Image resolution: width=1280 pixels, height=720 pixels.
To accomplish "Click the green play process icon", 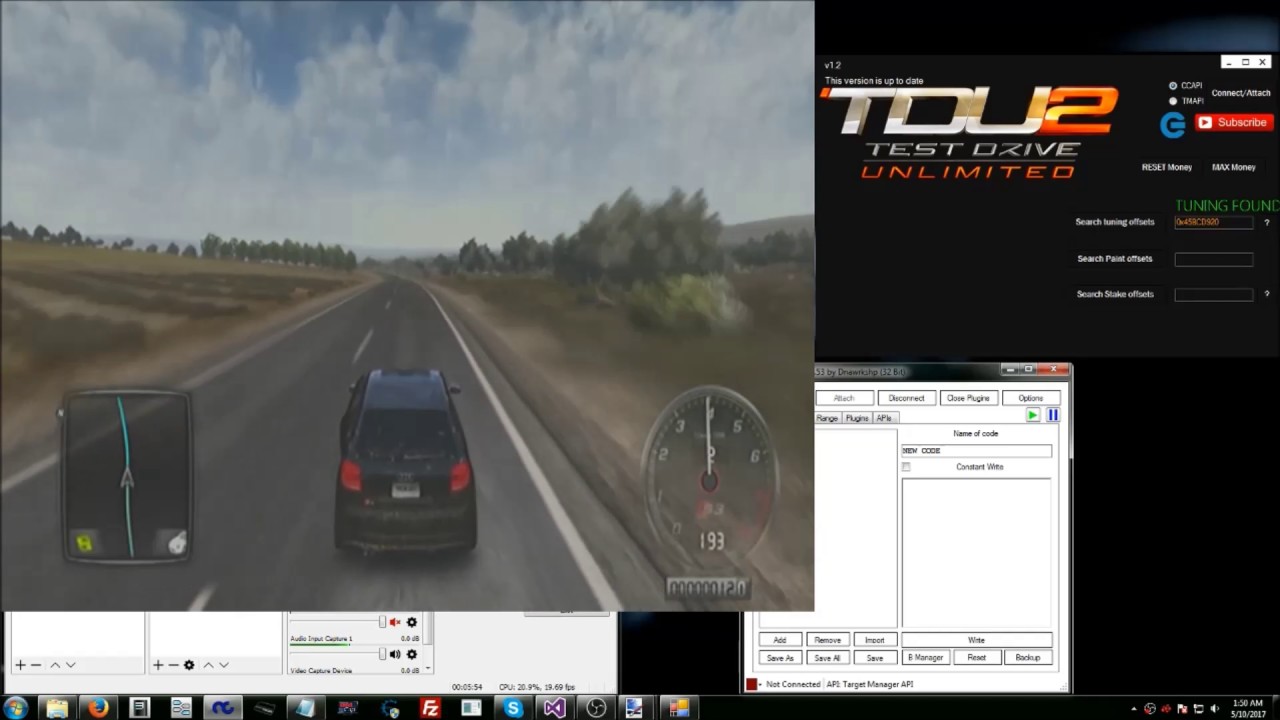I will pos(1033,415).
